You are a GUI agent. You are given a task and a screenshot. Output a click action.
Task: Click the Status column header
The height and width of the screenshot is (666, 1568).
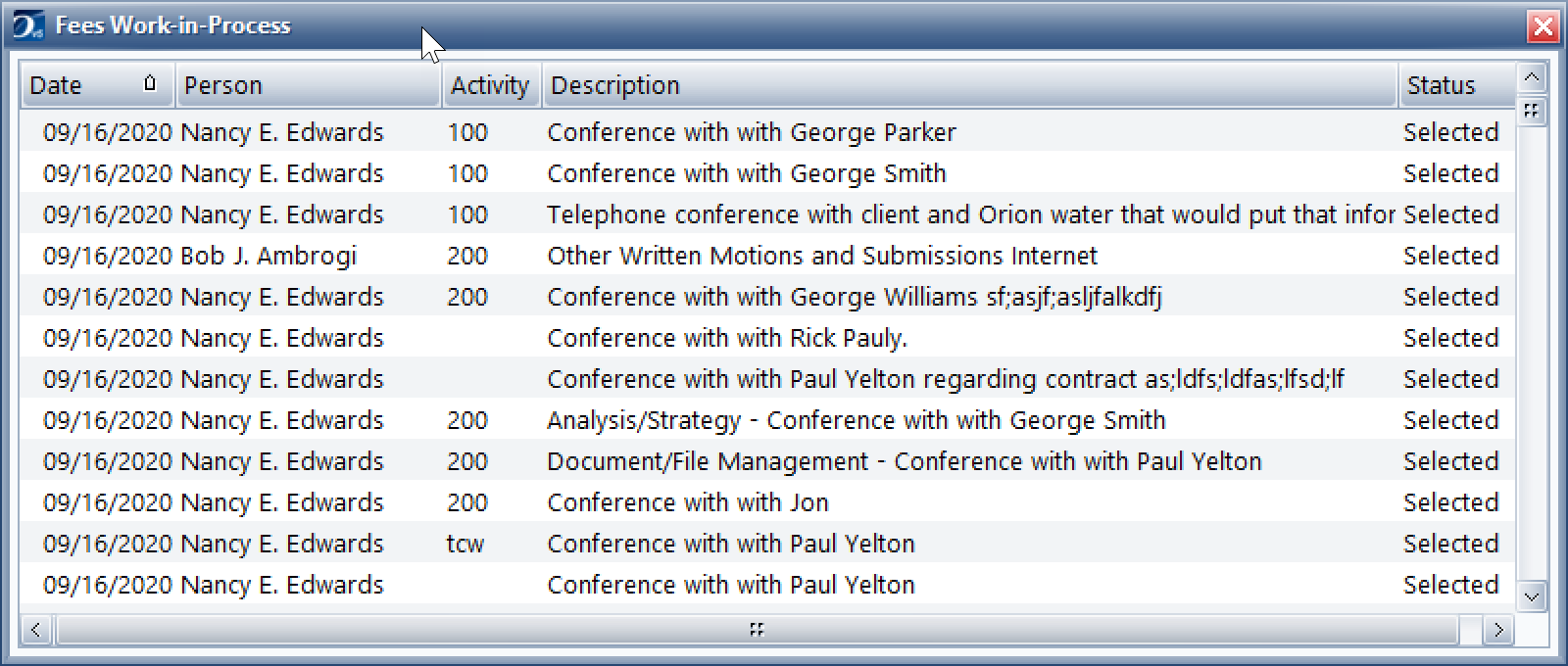[x=1456, y=85]
